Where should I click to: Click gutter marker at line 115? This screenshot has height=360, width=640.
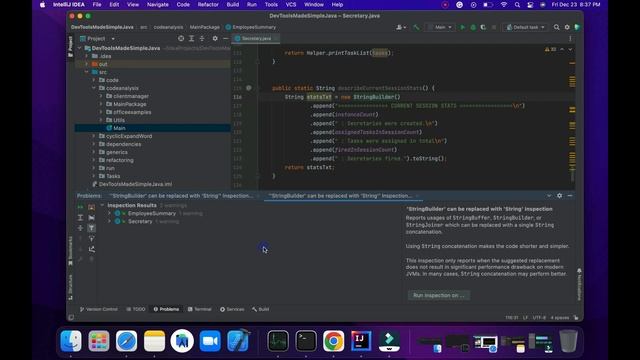pos(249,88)
